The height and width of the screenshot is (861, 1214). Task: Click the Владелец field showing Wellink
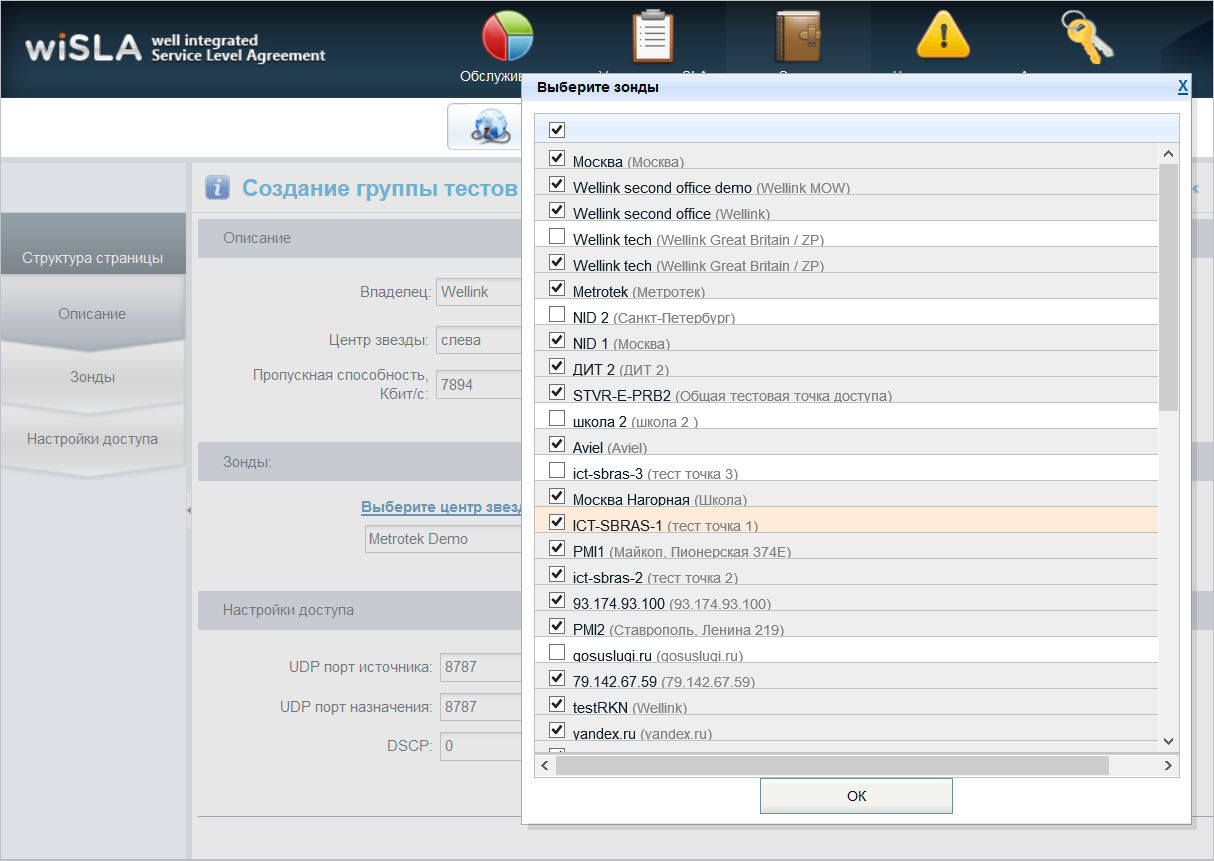click(479, 292)
